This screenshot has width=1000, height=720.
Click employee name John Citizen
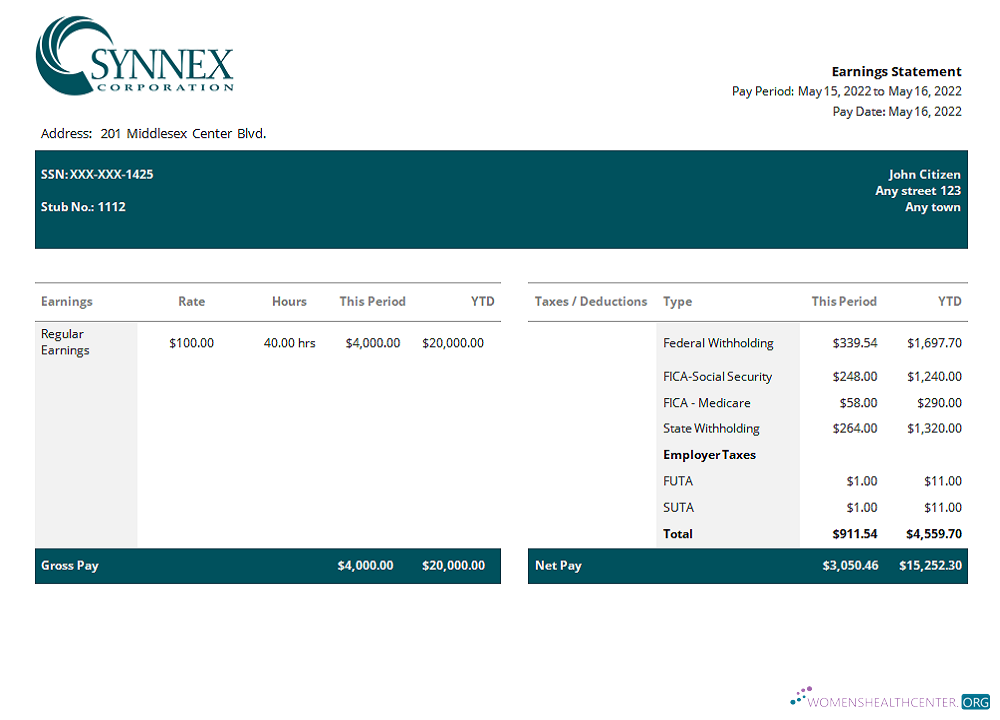pyautogui.click(x=924, y=174)
